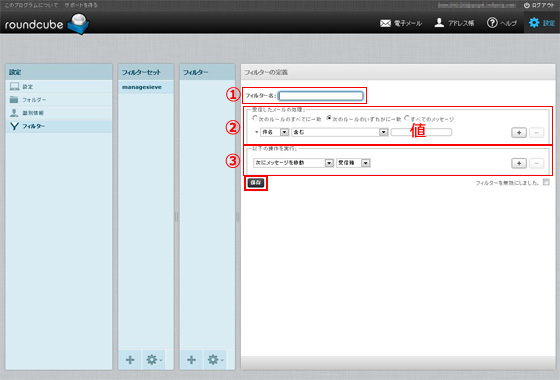
Task: Click the ログアウト logout link
Action: point(539,5)
